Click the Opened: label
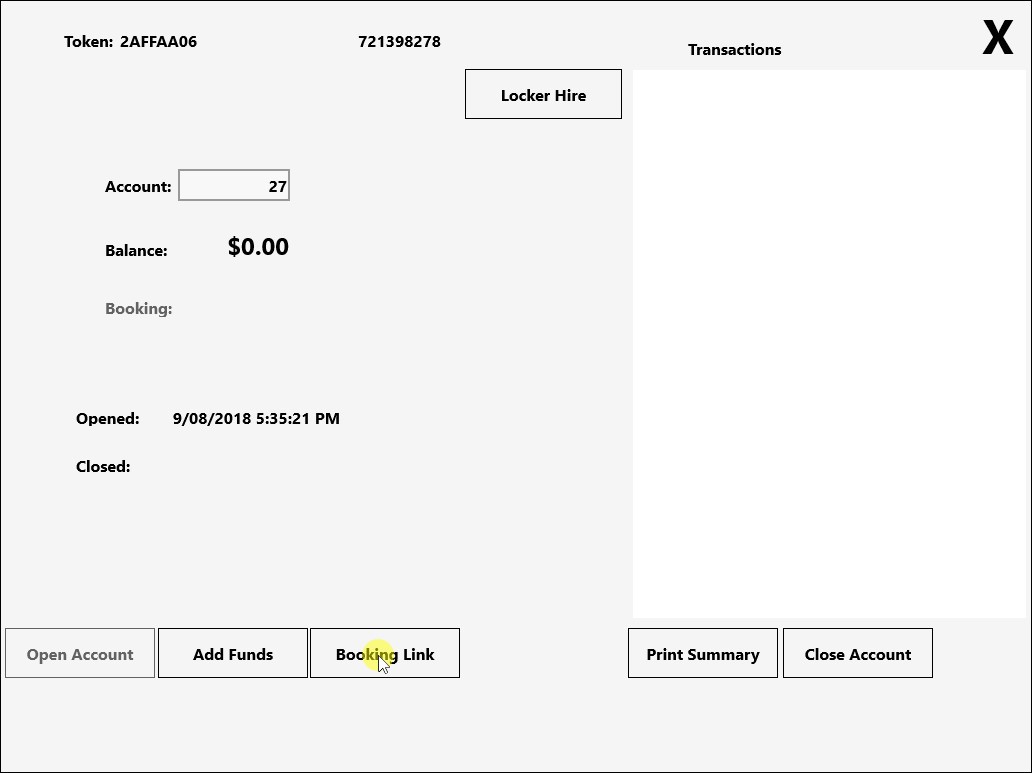The image size is (1032, 773). pos(107,419)
